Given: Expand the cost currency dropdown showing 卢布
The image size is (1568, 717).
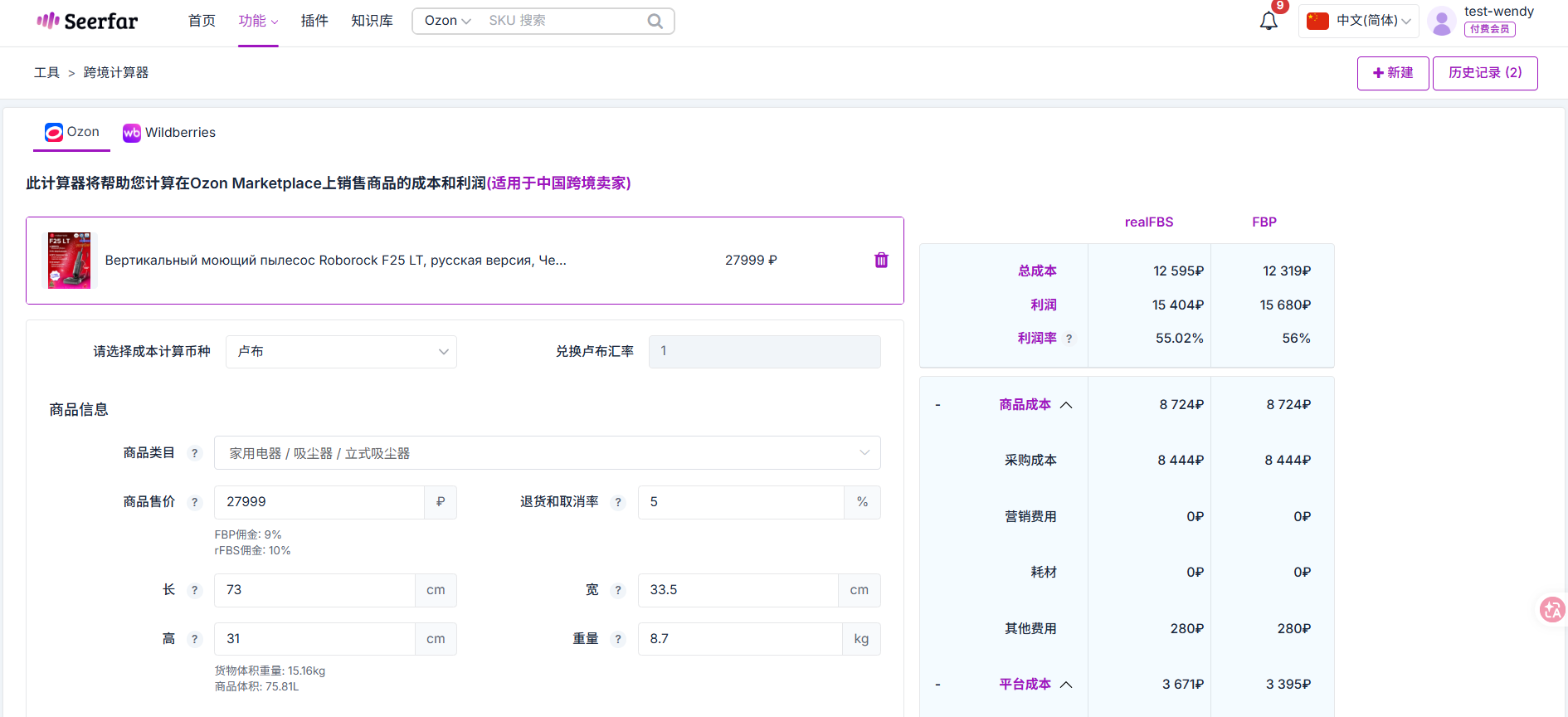Looking at the screenshot, I should (x=341, y=352).
